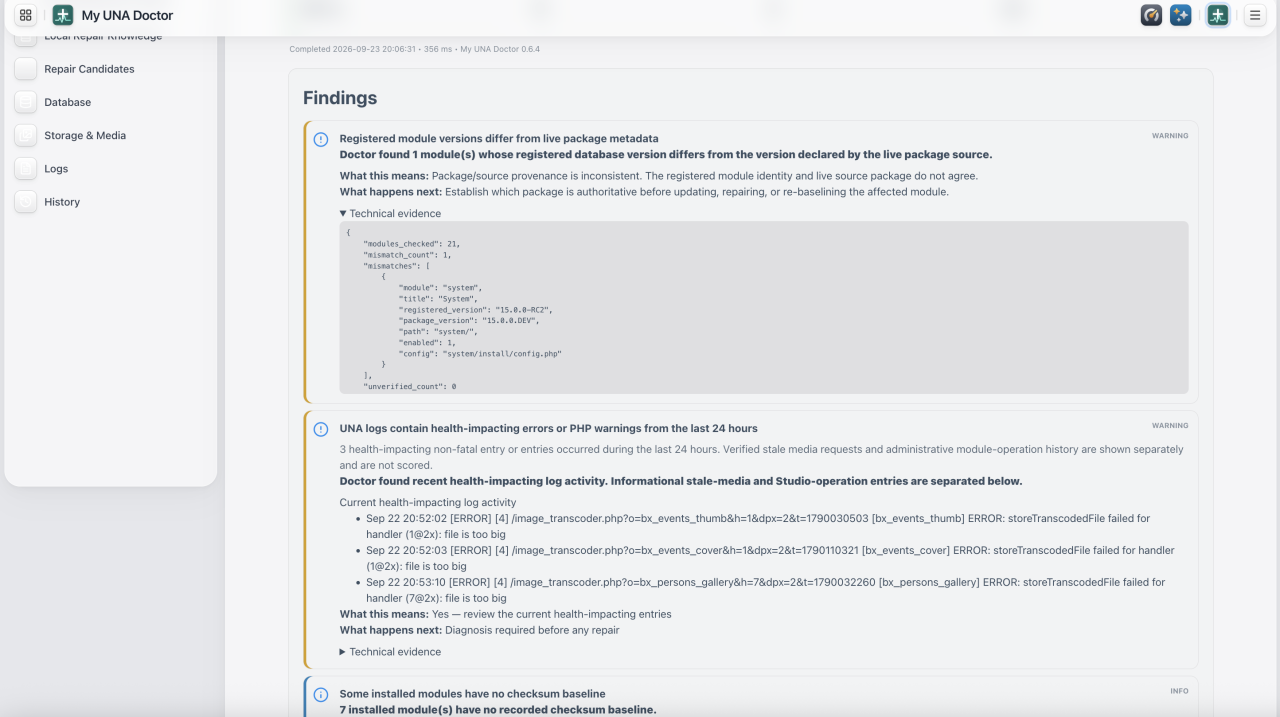The width and height of the screenshot is (1280, 717).
Task: Click the "Completed 2026-09-23 20:06:31" status line
Action: (x=415, y=49)
